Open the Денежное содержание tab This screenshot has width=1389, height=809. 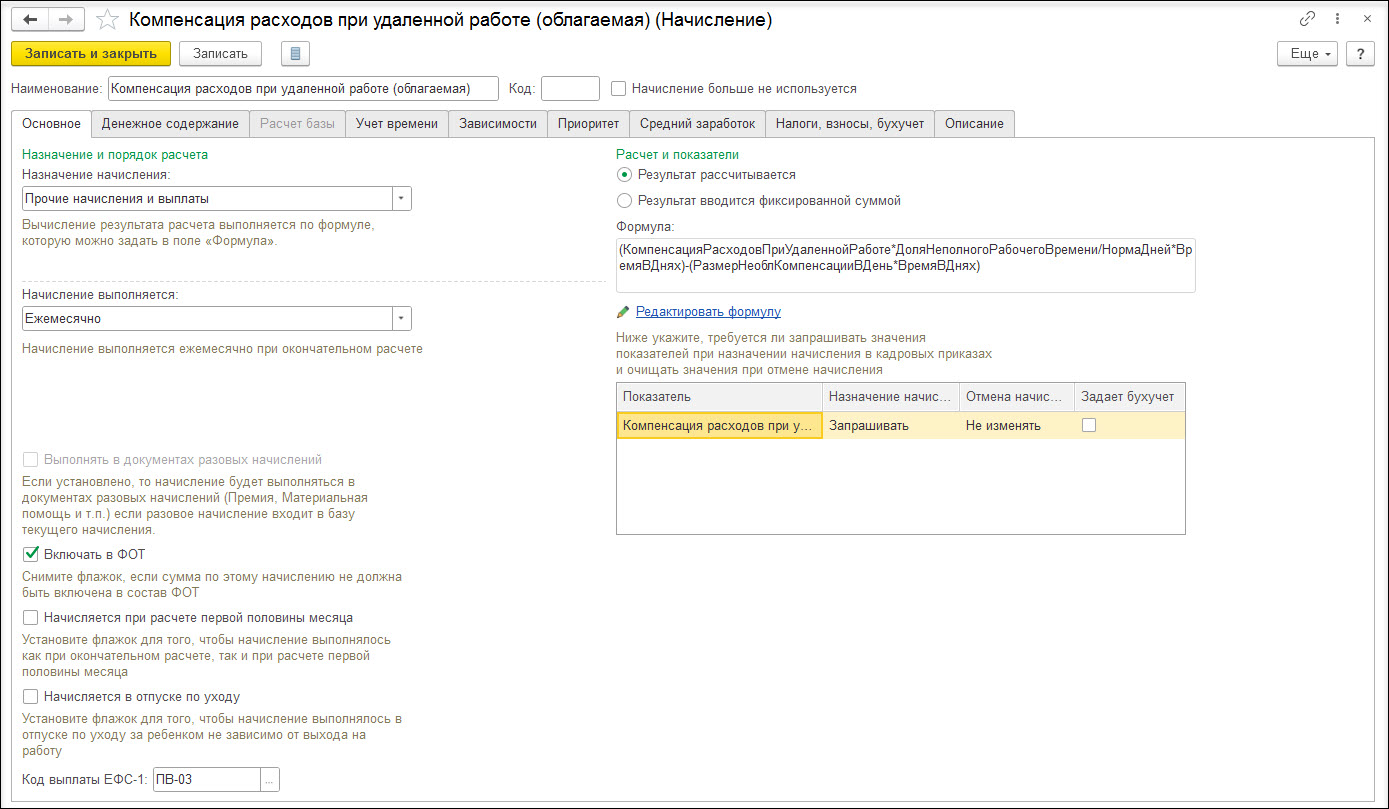click(170, 124)
